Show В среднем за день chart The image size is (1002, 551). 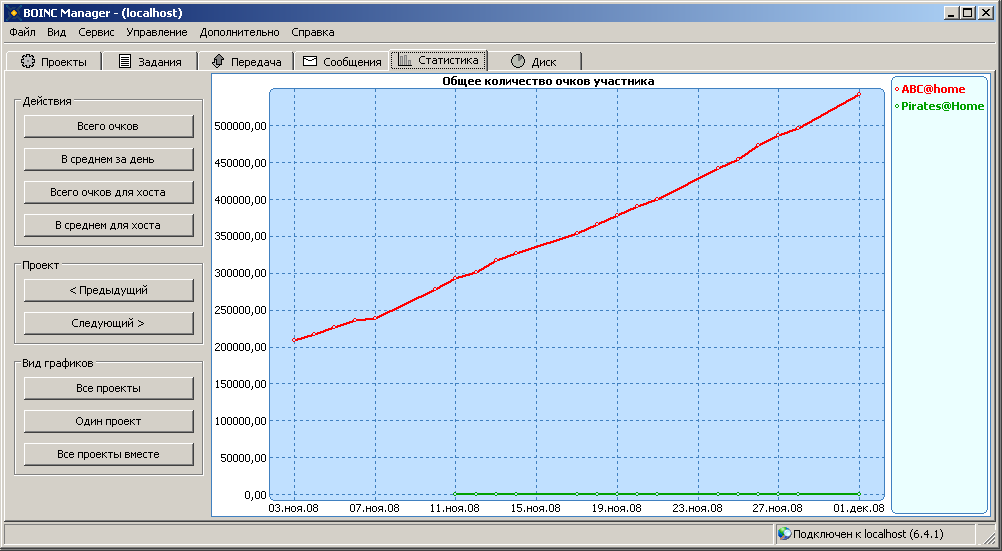(108, 159)
